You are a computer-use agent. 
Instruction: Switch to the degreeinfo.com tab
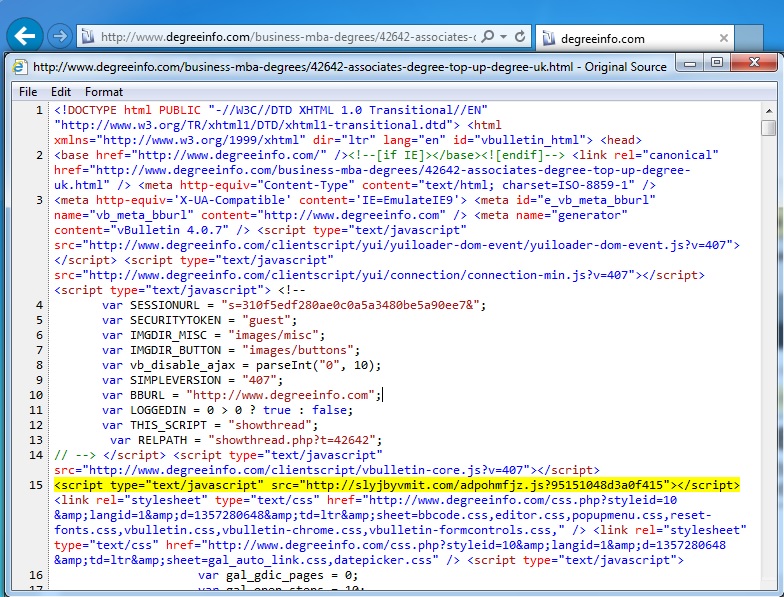pos(602,39)
